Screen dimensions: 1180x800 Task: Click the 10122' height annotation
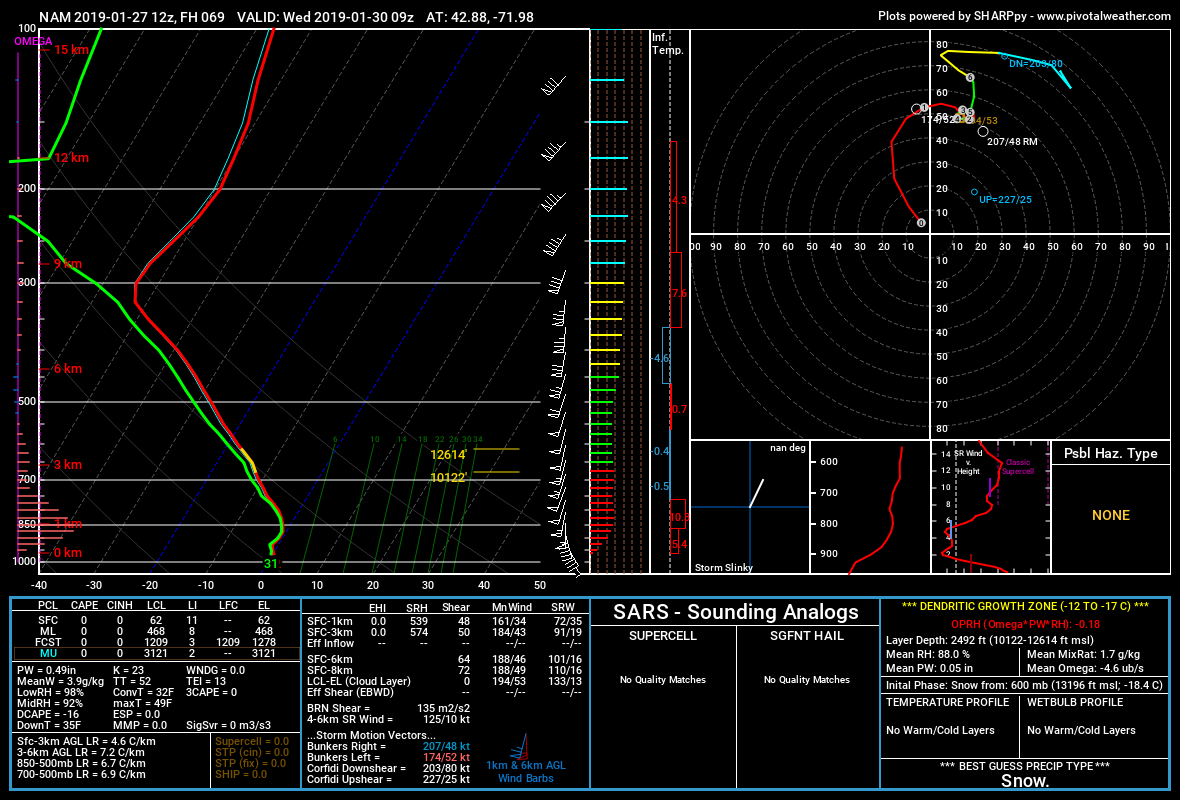point(449,477)
